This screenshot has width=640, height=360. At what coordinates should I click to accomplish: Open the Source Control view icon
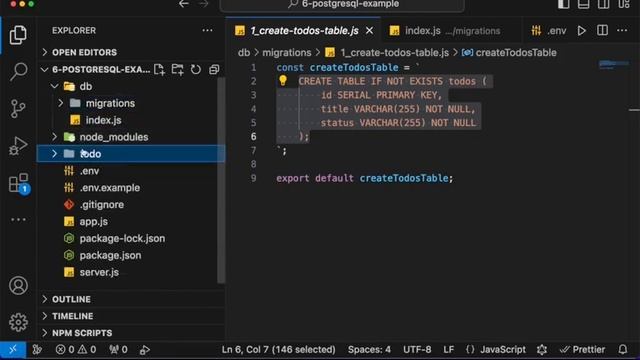[18, 109]
